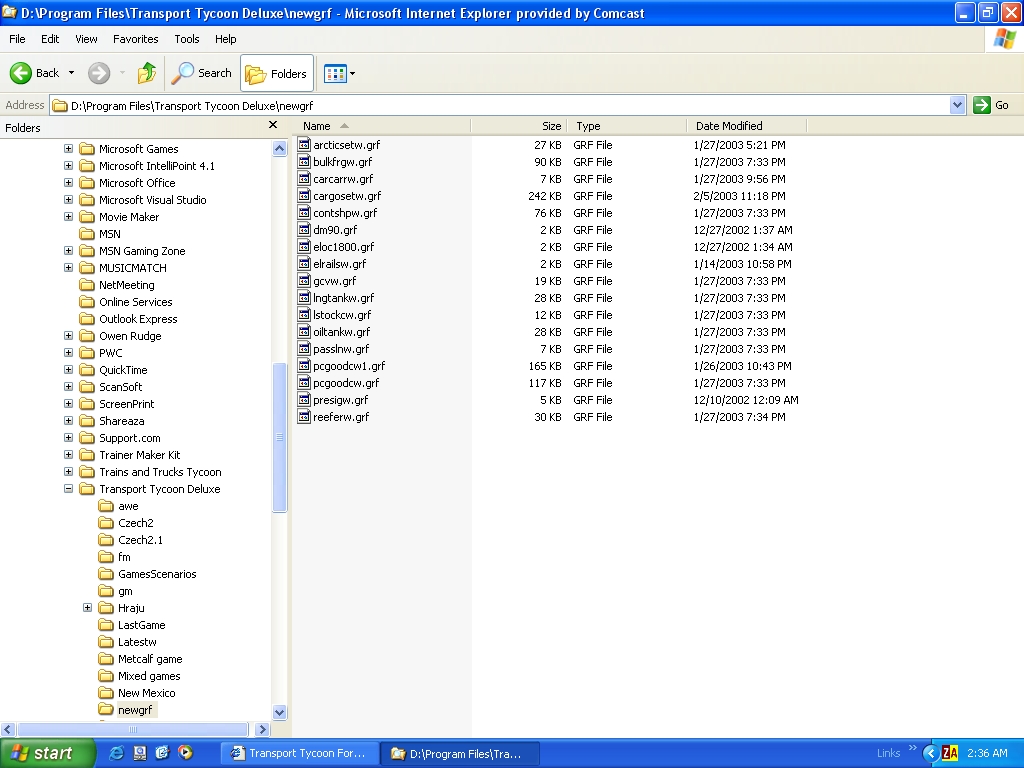Screen dimensions: 1024x768
Task: Open the Views icon dropdown
Action: click(x=340, y=73)
